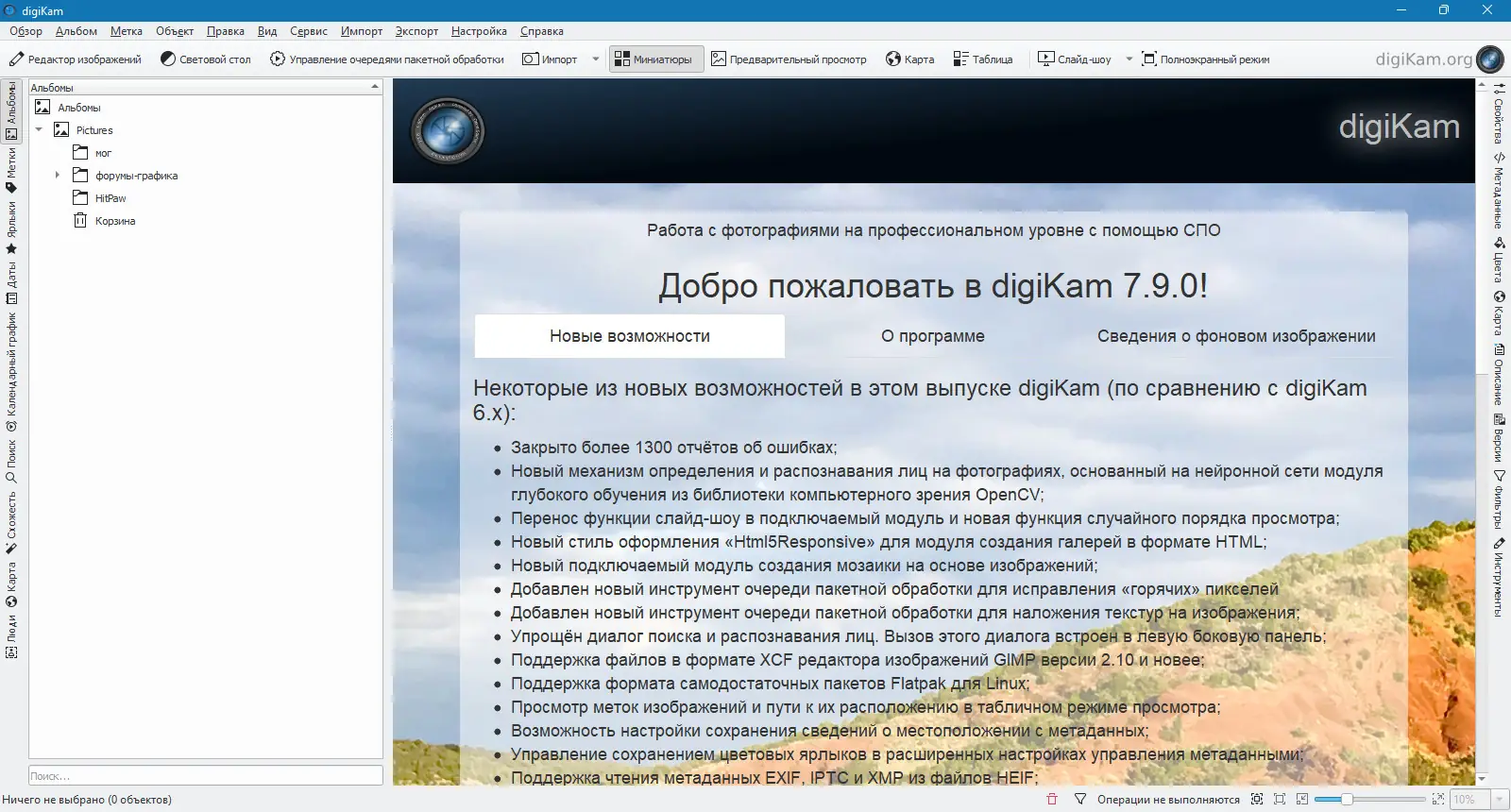Open the 10% zoom level dropdown

(x=1499, y=800)
